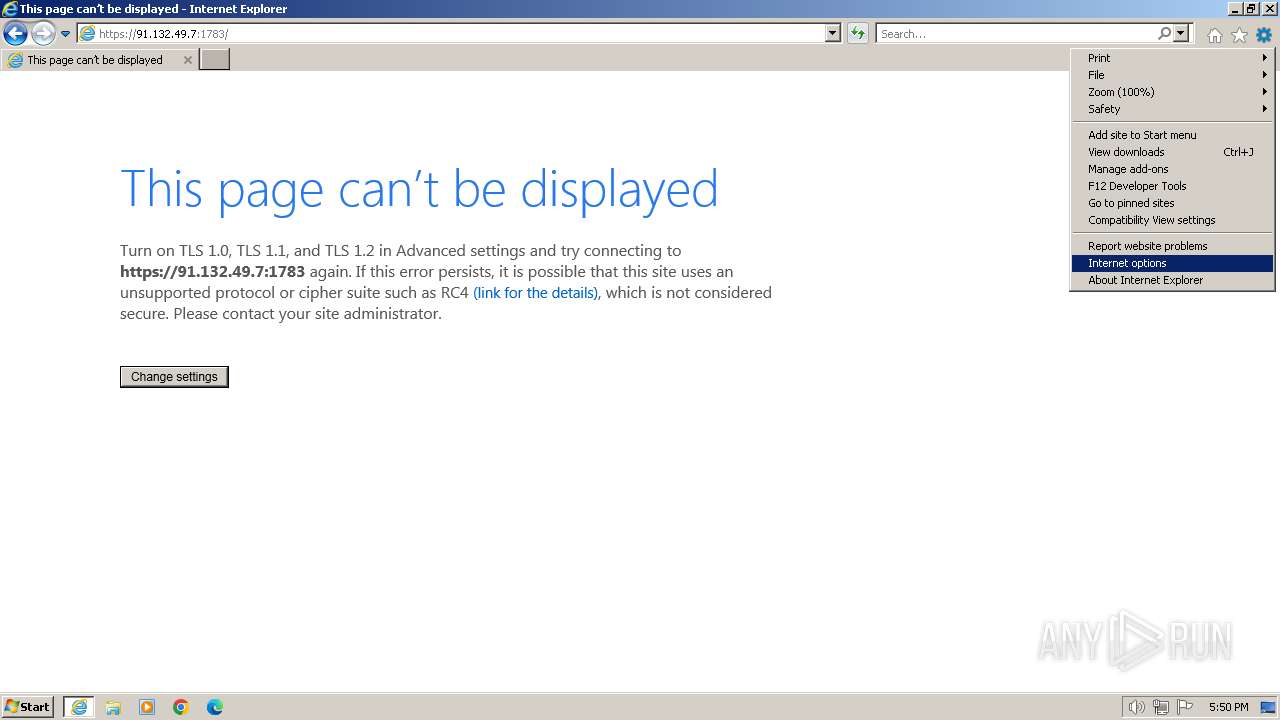Open Compatibility View settings
Screen dimensions: 1280x720
(1172, 220)
